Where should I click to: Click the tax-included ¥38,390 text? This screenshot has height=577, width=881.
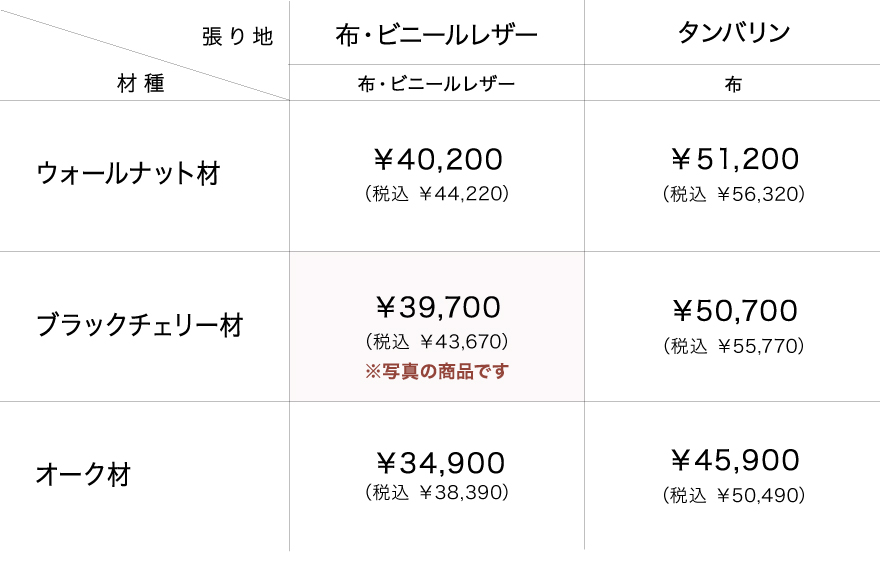[x=437, y=492]
